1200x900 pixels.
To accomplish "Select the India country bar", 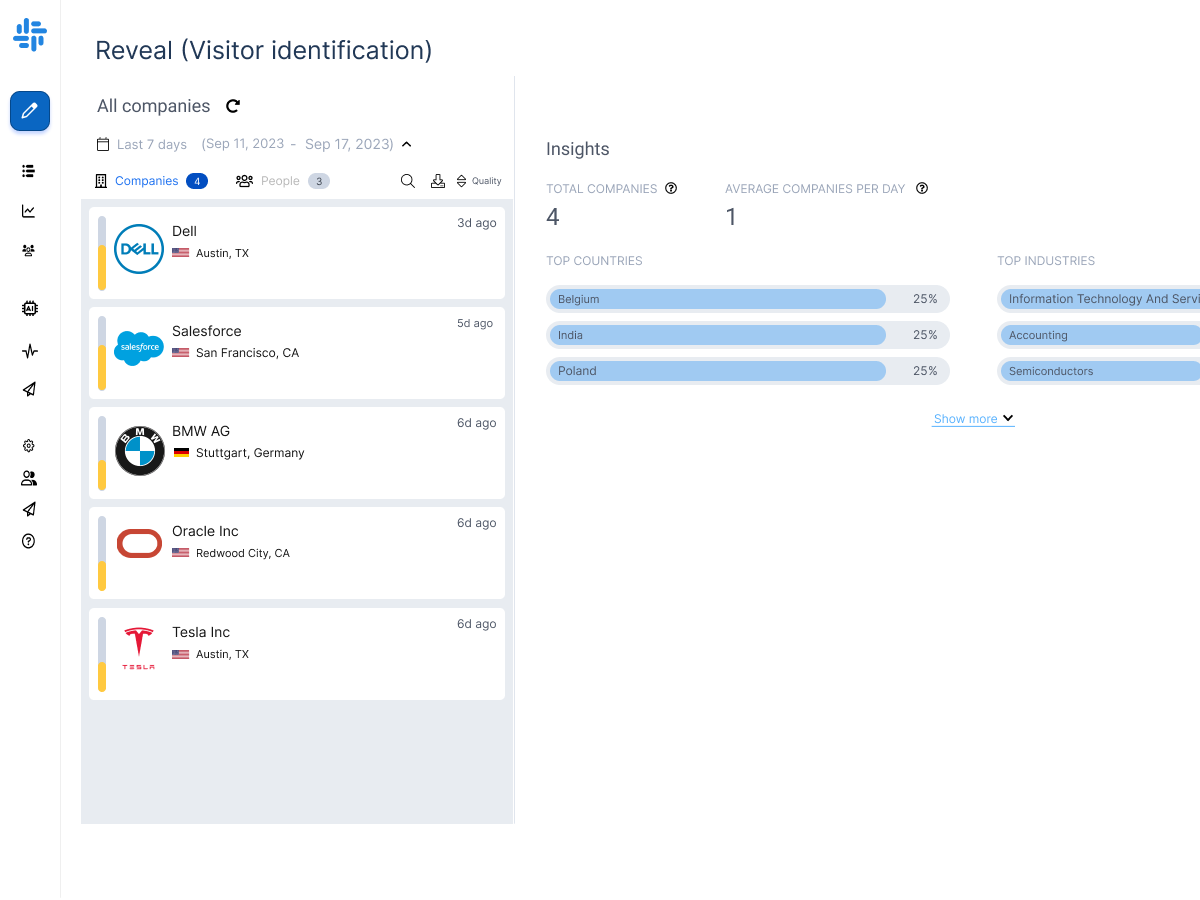I will pyautogui.click(x=748, y=335).
